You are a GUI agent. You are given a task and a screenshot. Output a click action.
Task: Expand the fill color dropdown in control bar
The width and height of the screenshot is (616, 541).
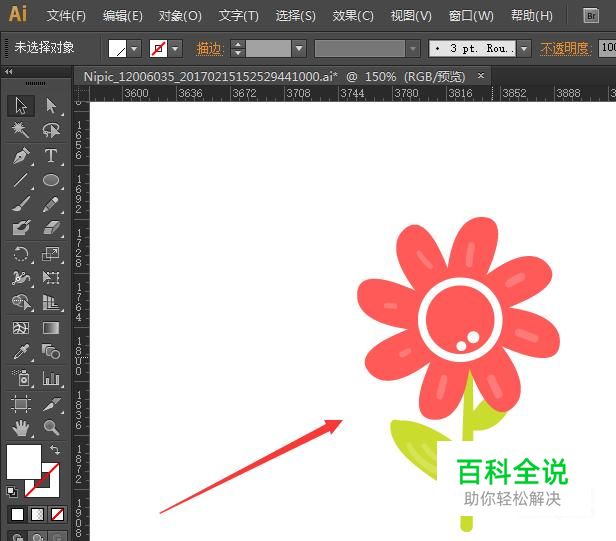pyautogui.click(x=134, y=49)
